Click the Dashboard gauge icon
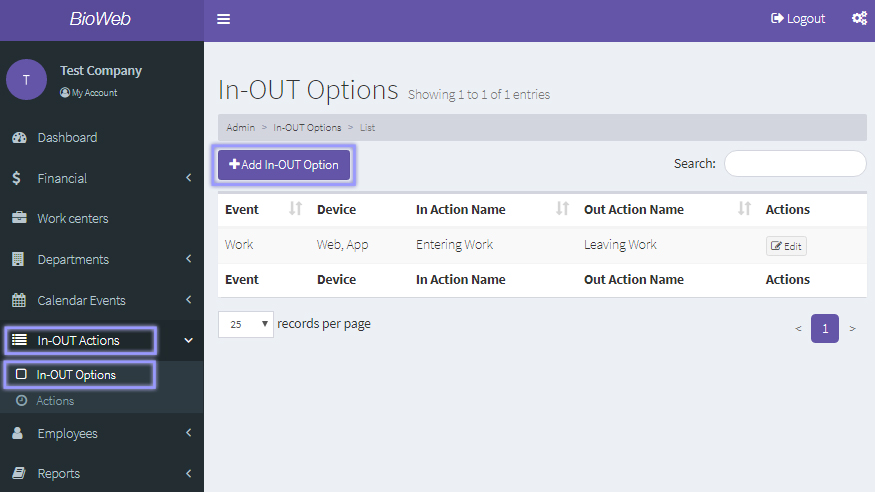The width and height of the screenshot is (875, 492). 18,138
